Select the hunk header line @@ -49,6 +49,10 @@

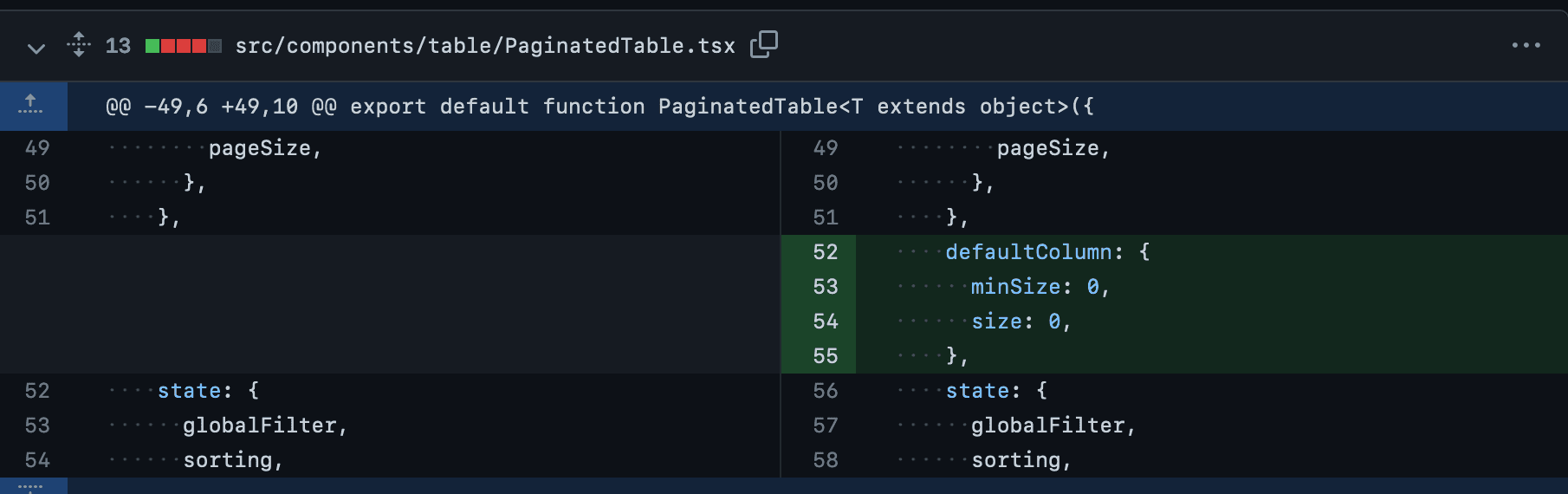pyautogui.click(x=599, y=107)
